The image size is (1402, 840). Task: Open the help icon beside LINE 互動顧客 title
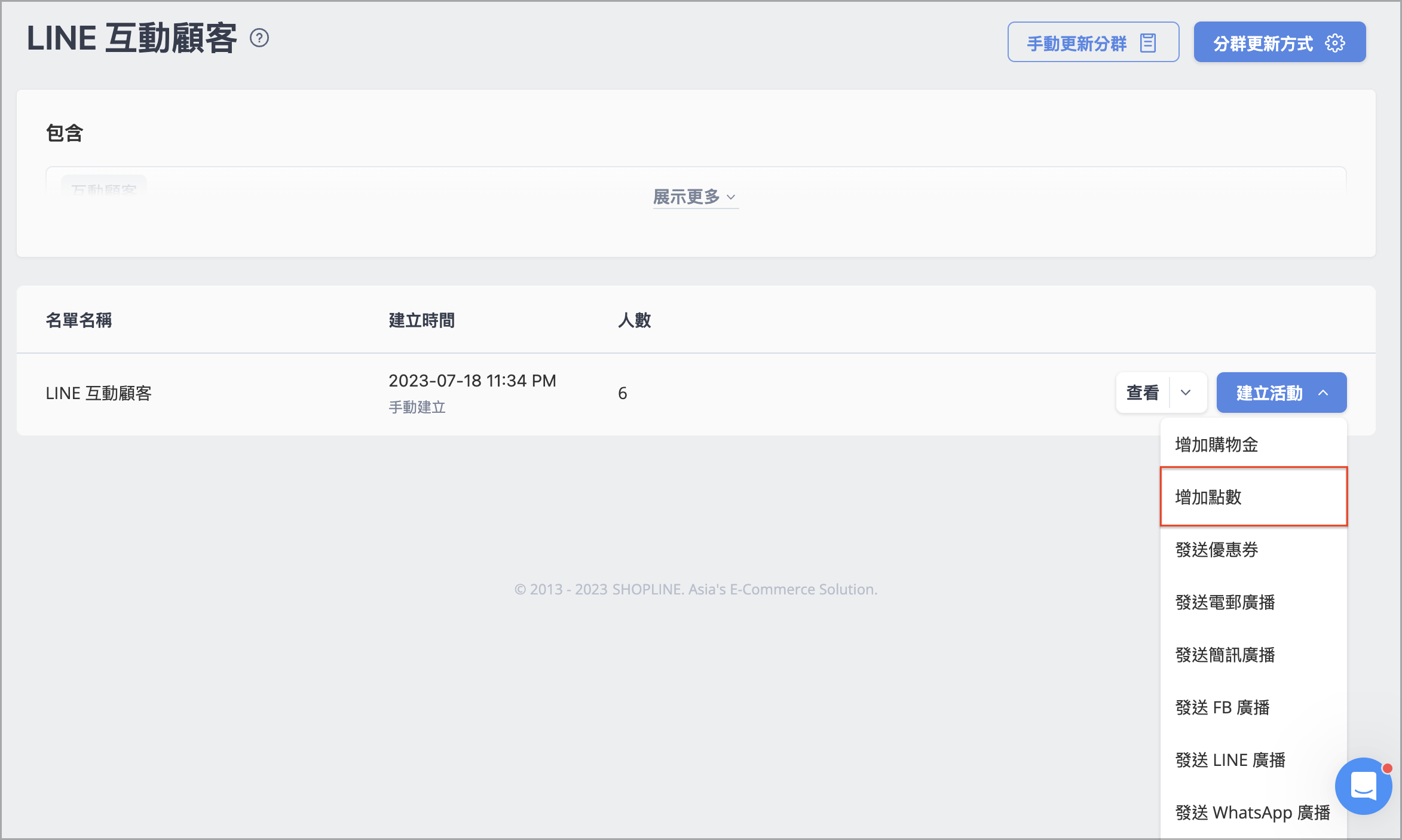click(x=259, y=38)
